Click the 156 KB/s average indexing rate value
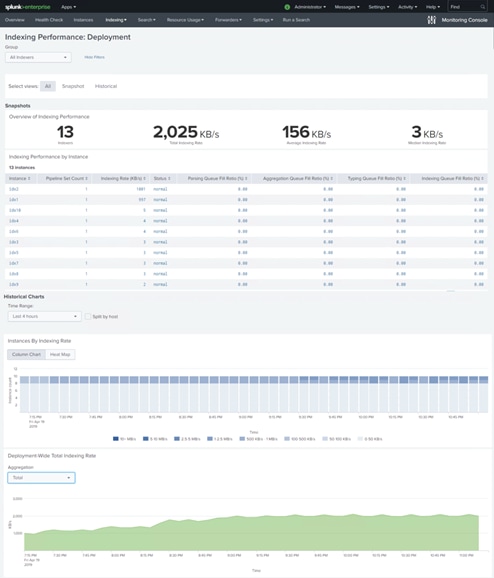This screenshot has width=494, height=578. [306, 132]
